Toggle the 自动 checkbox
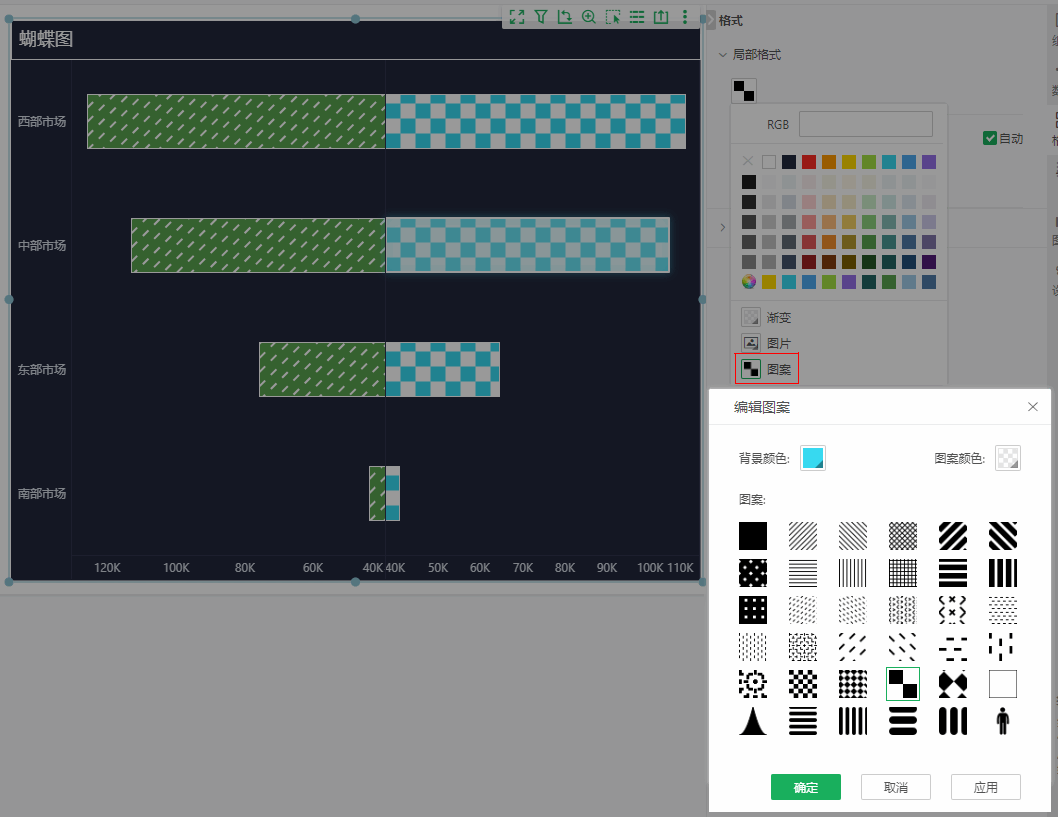The width and height of the screenshot is (1058, 817). pyautogui.click(x=990, y=138)
